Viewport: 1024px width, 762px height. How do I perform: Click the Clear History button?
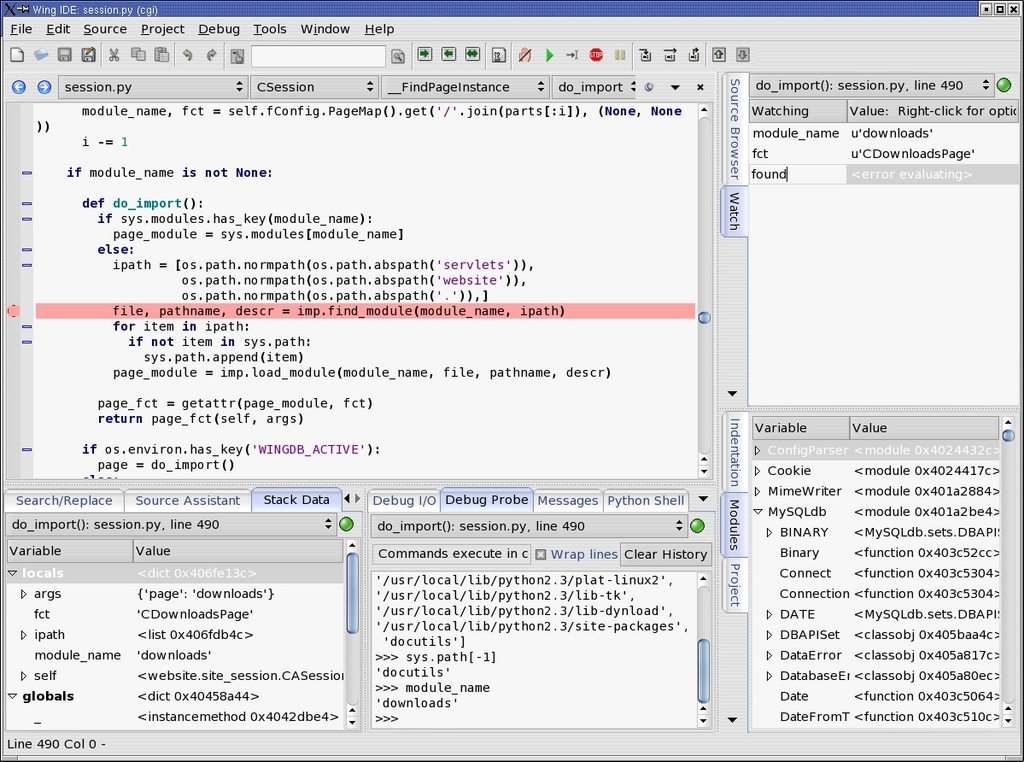[x=665, y=554]
